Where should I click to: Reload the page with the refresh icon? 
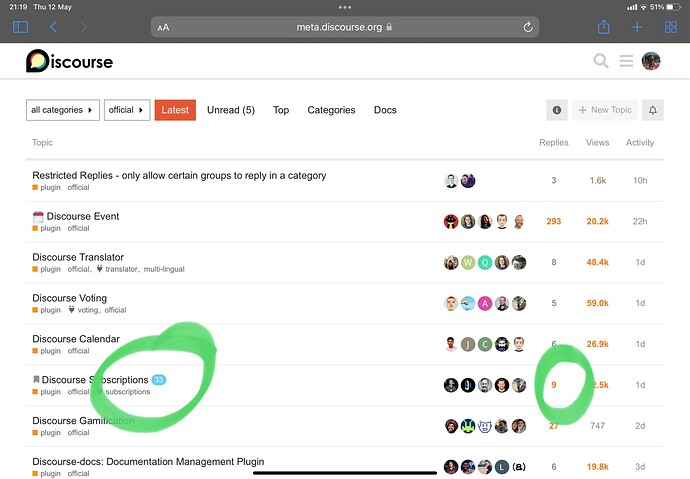528,27
